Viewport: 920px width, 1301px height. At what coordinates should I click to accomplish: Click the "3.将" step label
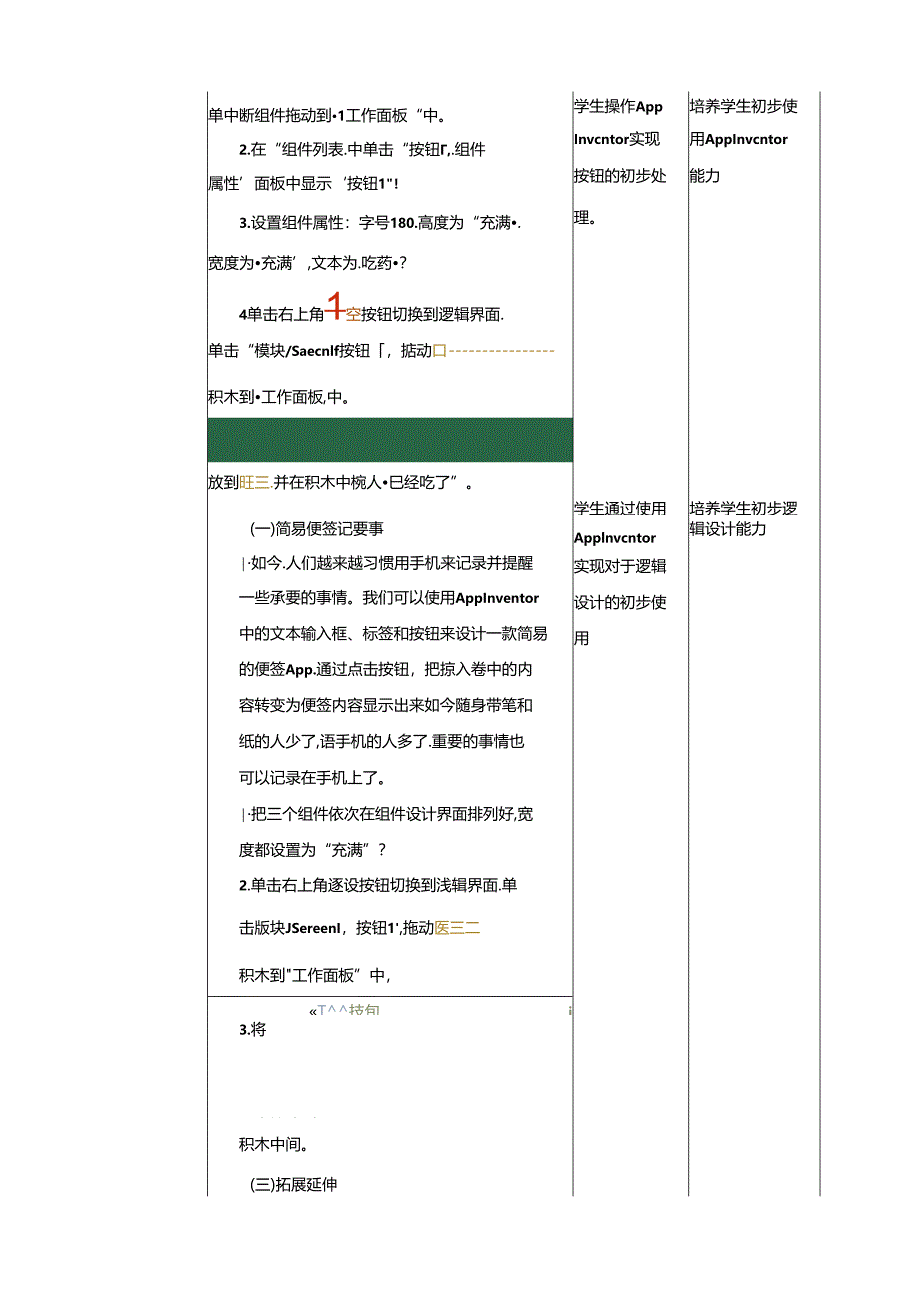253,1030
